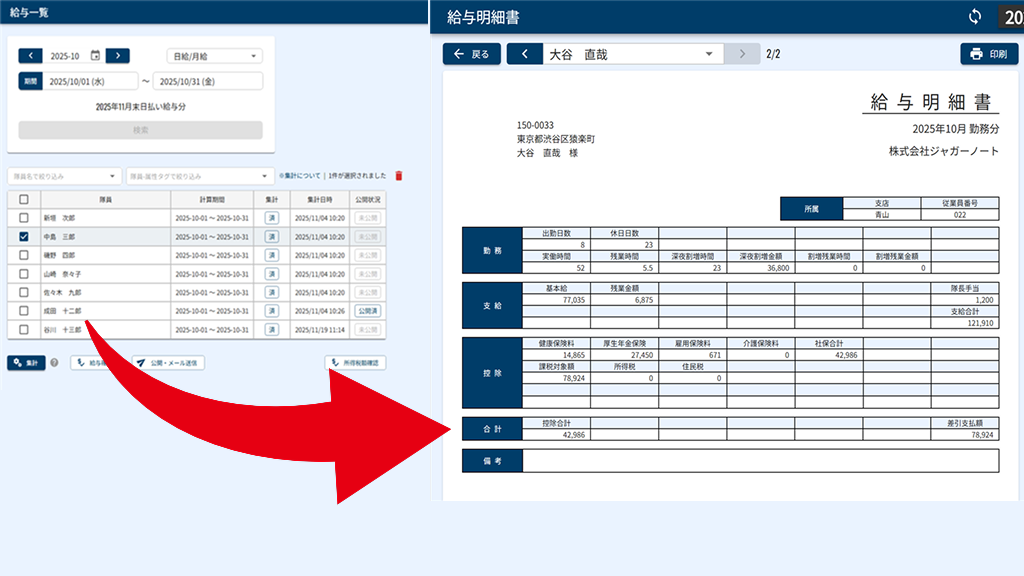Check the checkbox for 山崎 奈々子

(x=24, y=274)
